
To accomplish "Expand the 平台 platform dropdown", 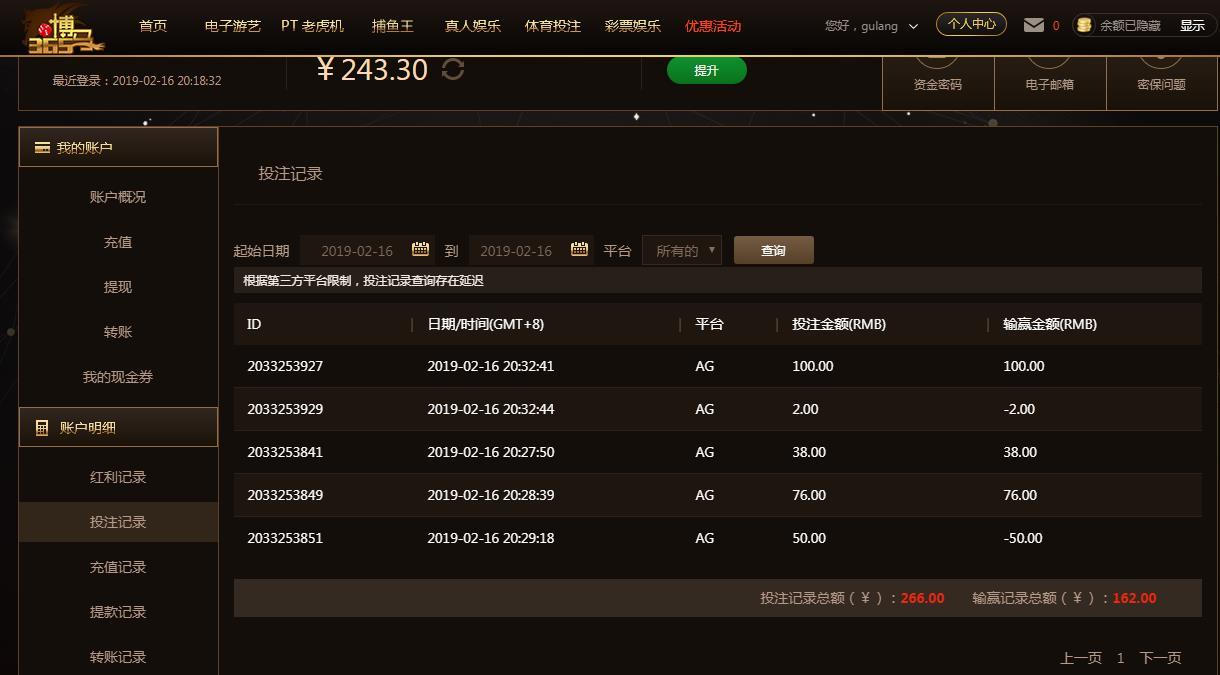I will tap(682, 251).
